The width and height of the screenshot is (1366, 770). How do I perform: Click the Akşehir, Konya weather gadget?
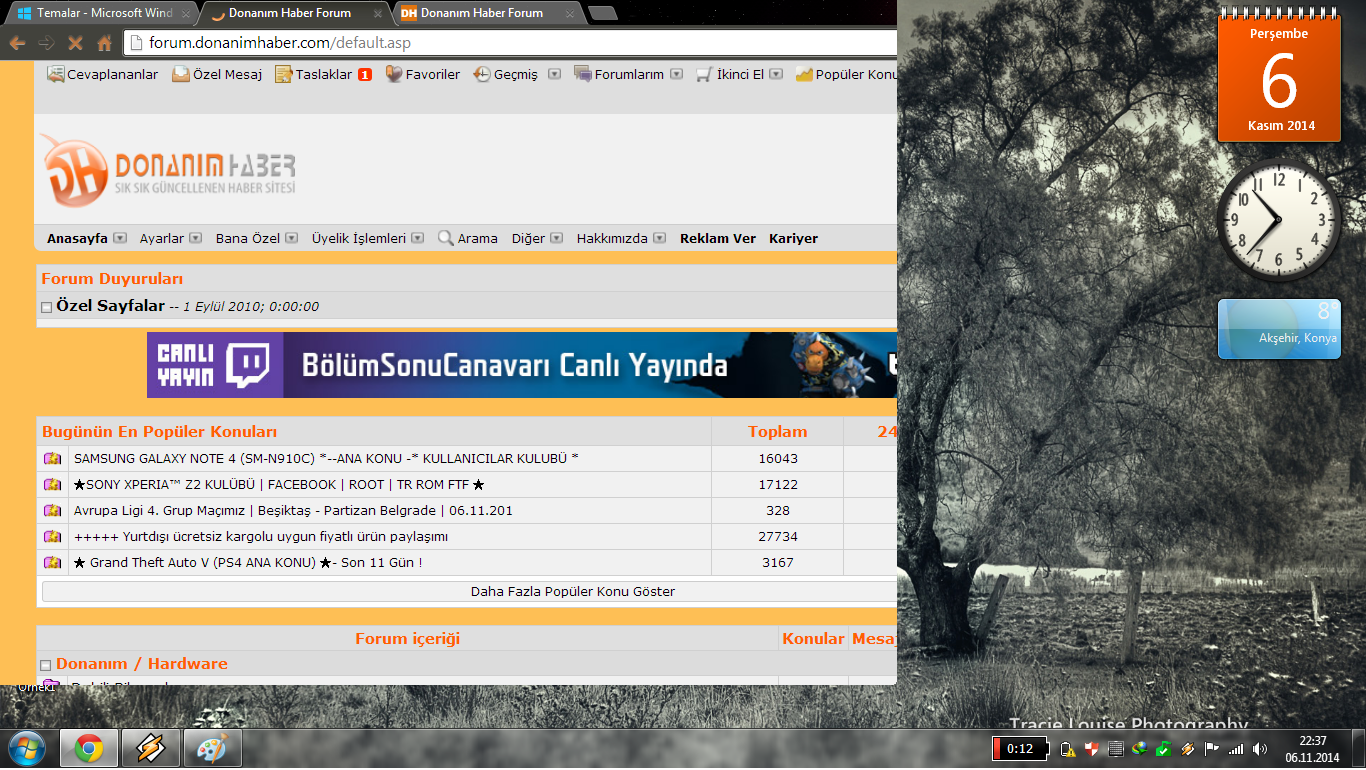tap(1278, 329)
